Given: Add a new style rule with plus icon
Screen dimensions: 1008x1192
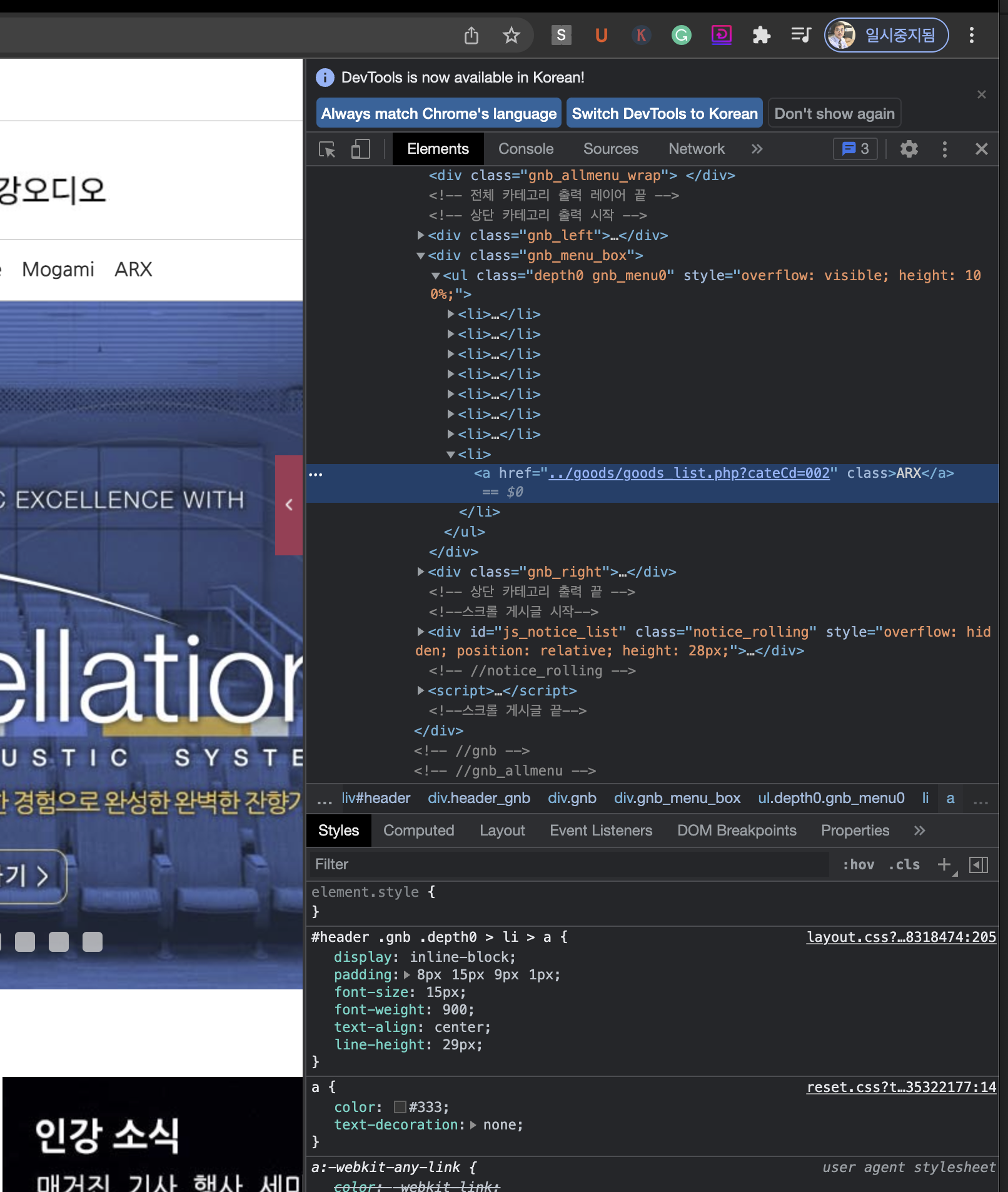Looking at the screenshot, I should tap(945, 864).
